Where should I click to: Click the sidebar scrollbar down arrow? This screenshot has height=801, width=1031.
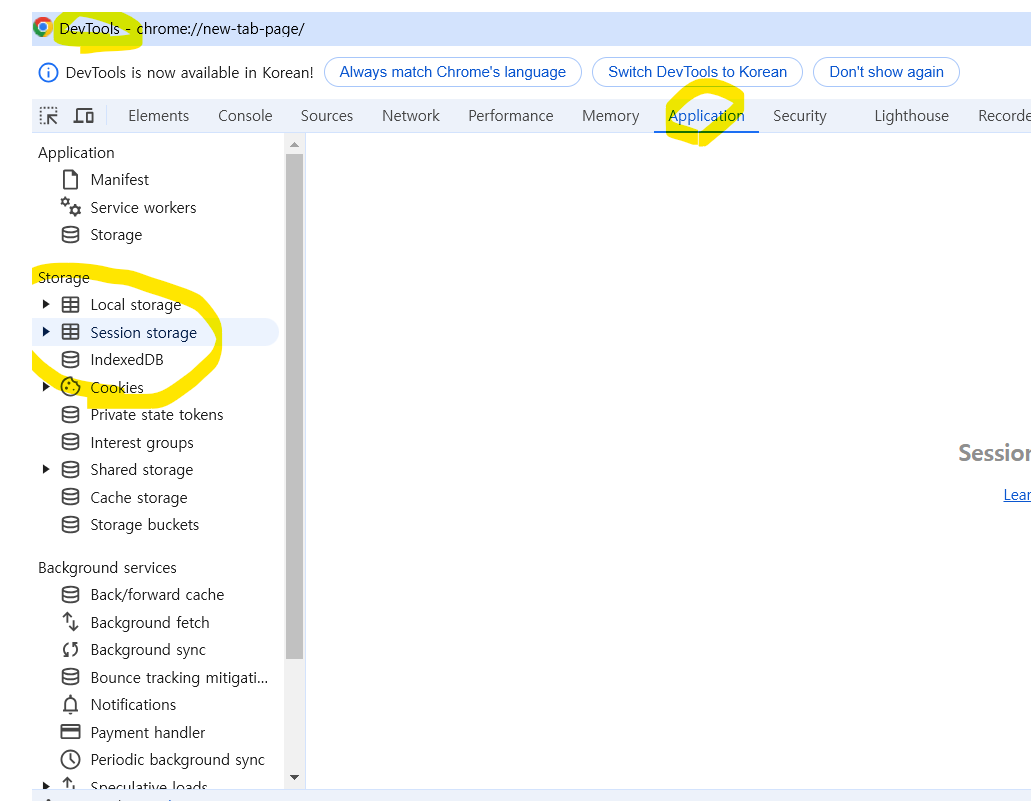coord(295,778)
